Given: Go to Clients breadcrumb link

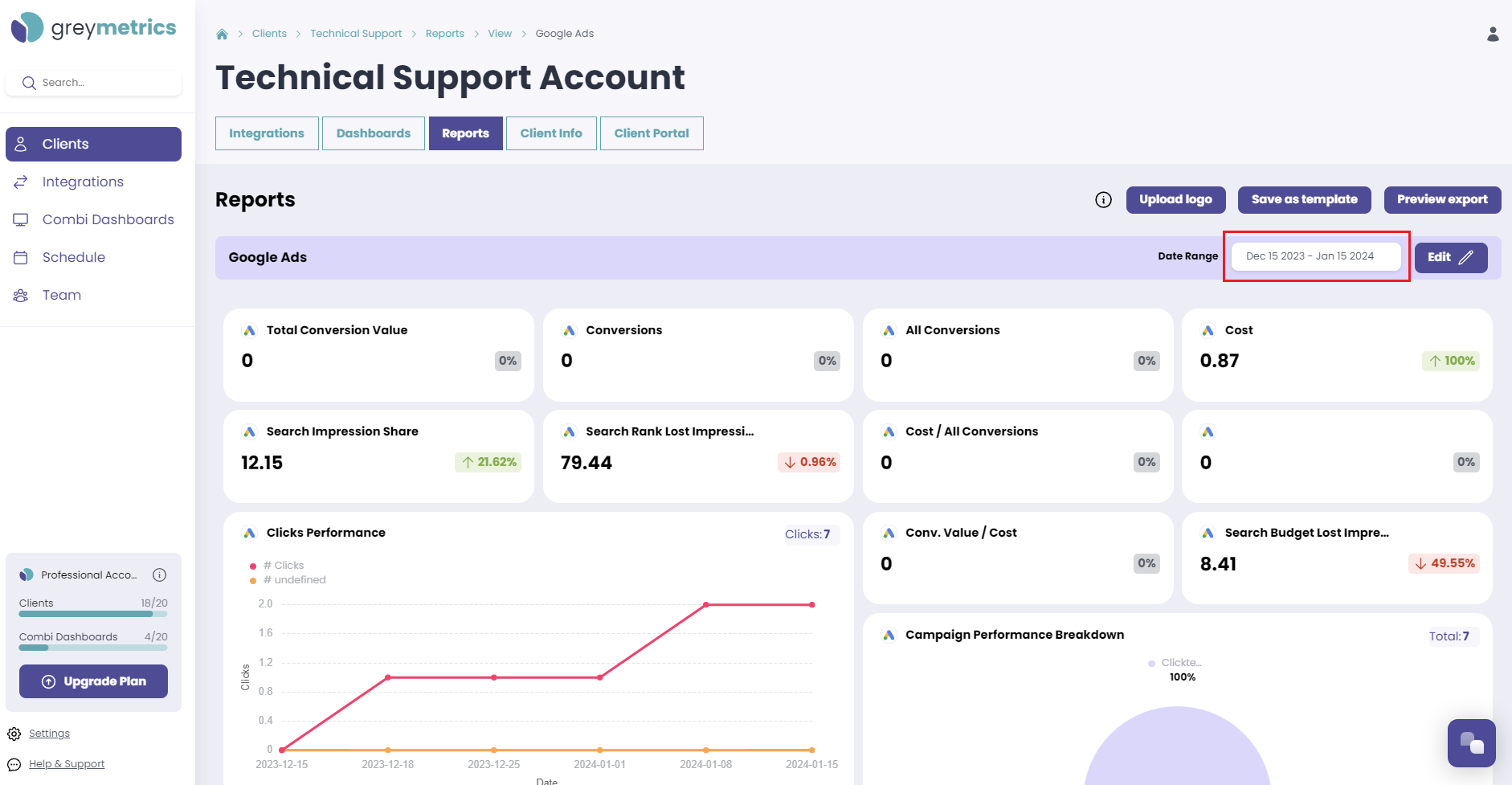Looking at the screenshot, I should click(269, 34).
